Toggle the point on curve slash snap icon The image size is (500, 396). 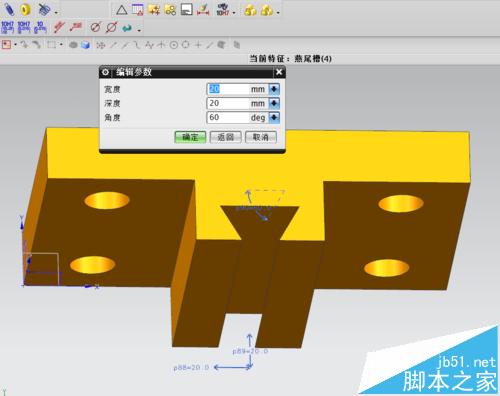(209, 45)
